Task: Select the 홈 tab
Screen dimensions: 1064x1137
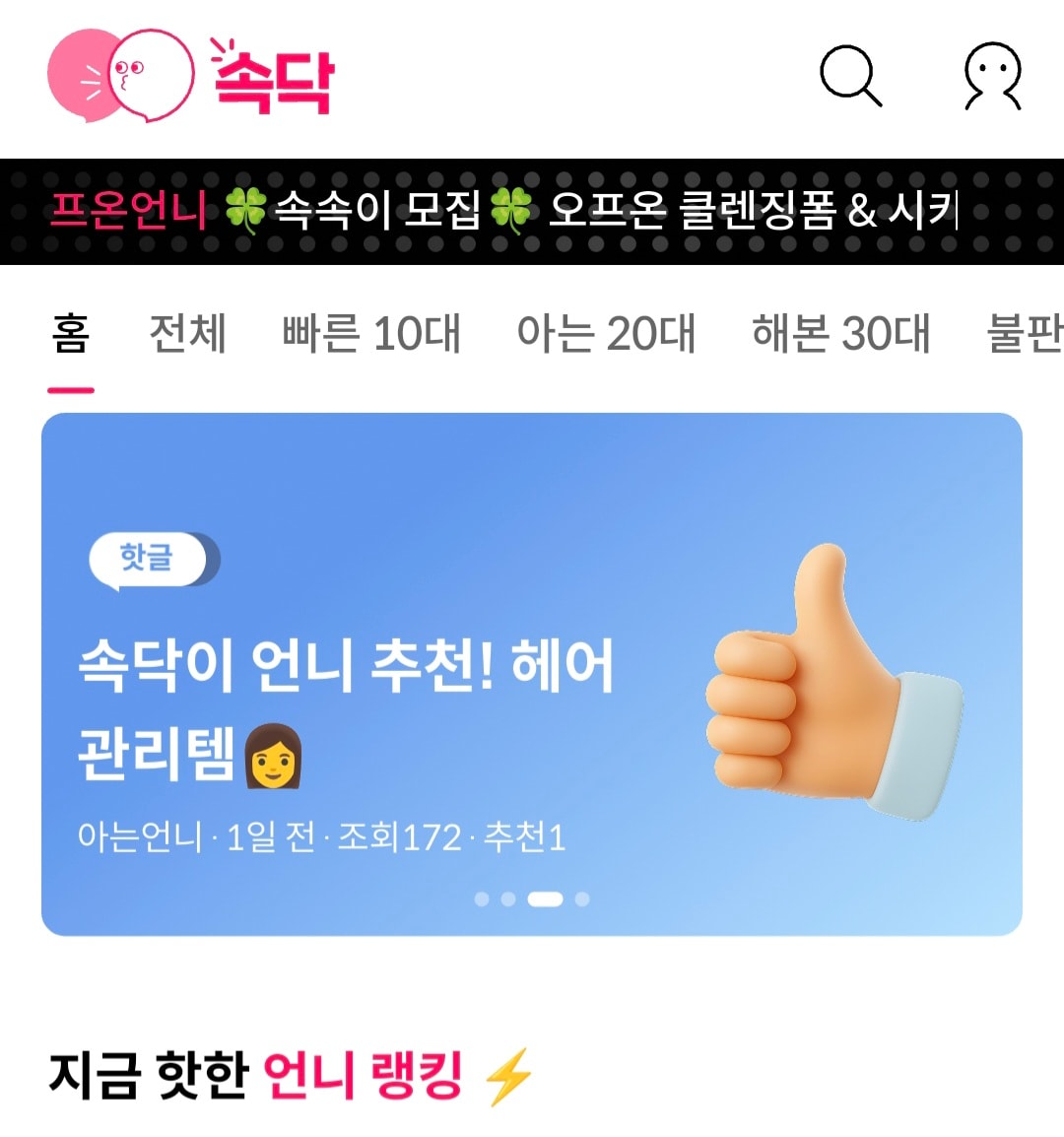Action: click(71, 334)
